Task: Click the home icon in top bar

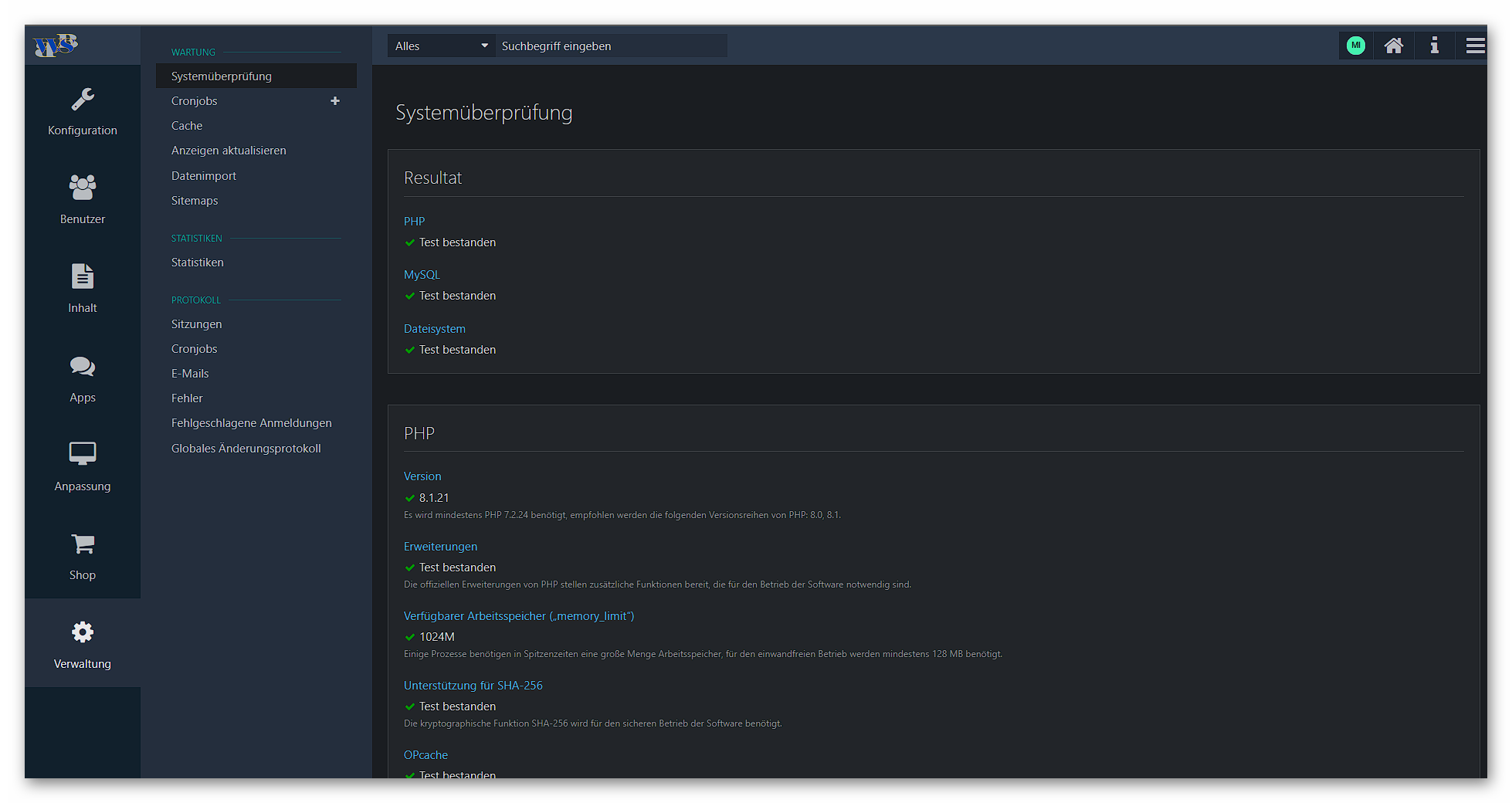Action: coord(1393,46)
